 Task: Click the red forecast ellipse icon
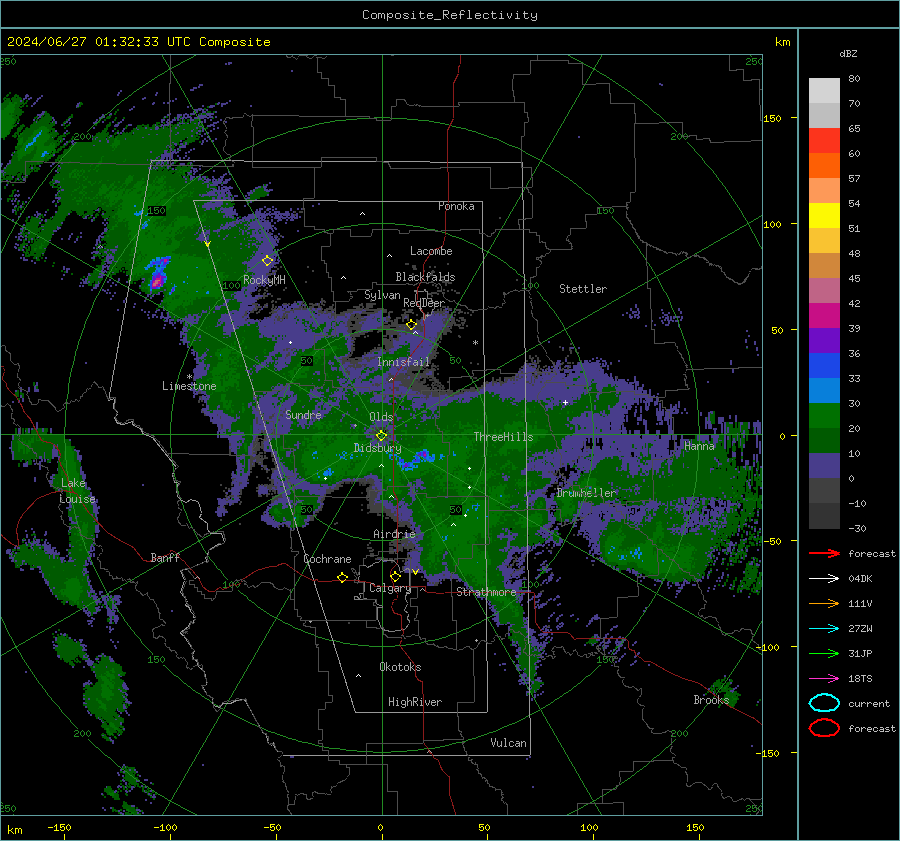coord(824,728)
